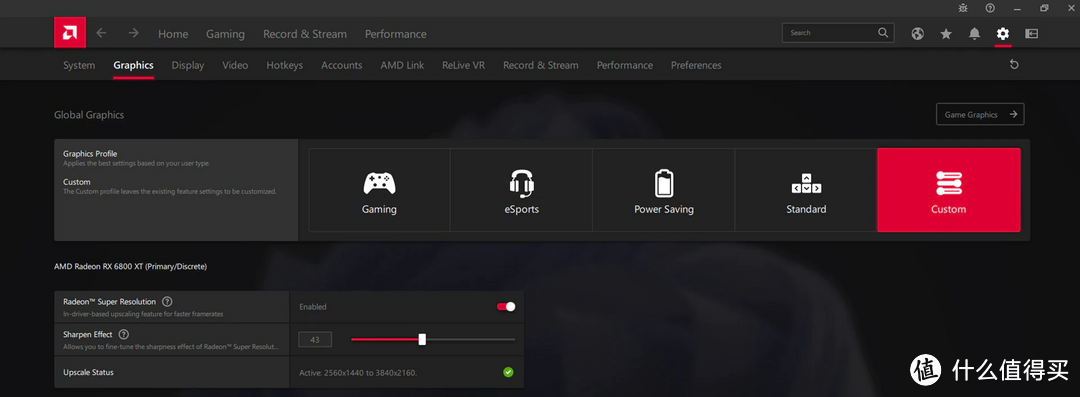Viewport: 1080px width, 397px height.
Task: Switch to the Hotkeys tab
Action: point(284,65)
